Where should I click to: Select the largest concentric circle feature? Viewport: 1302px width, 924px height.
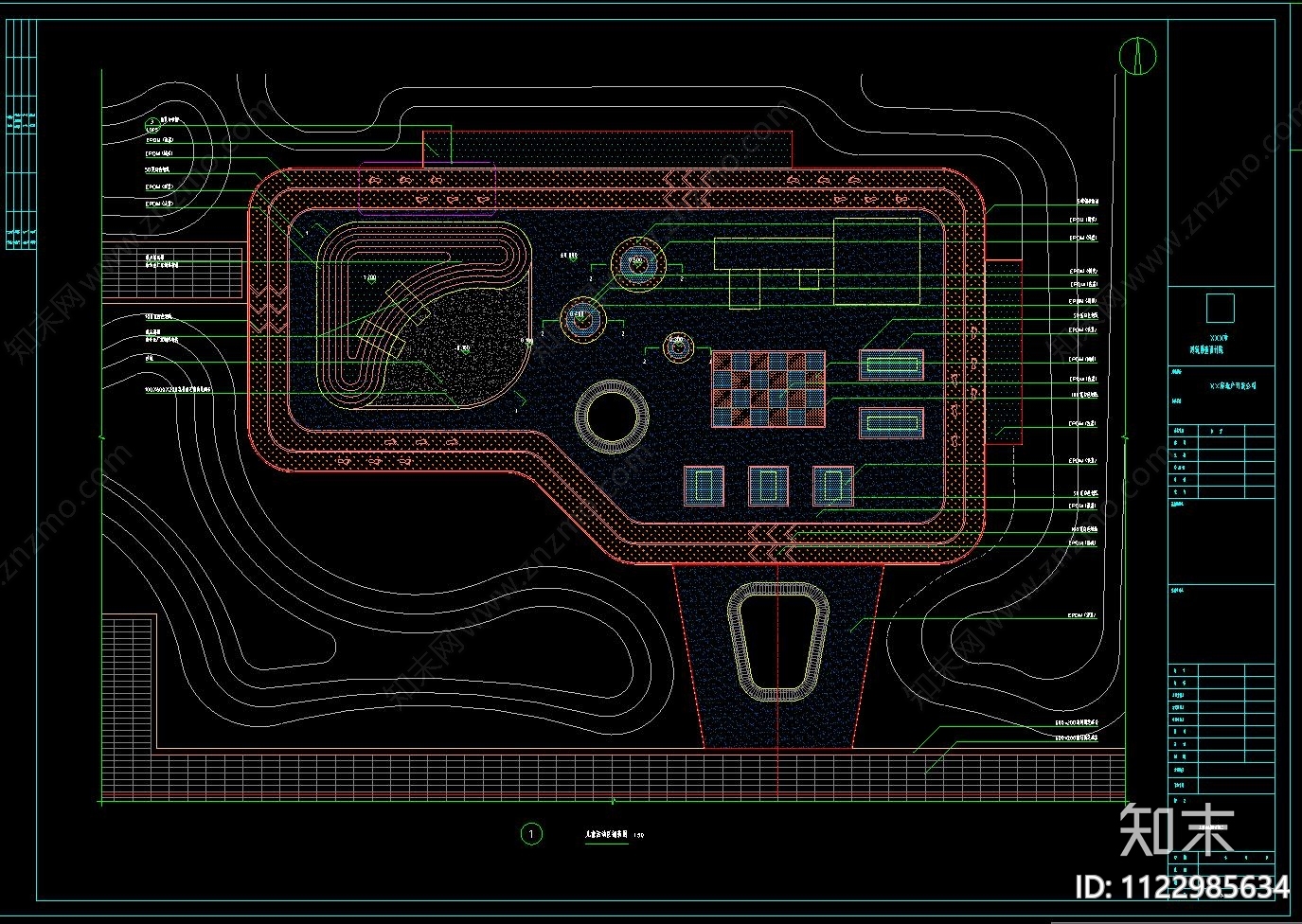tap(638, 265)
